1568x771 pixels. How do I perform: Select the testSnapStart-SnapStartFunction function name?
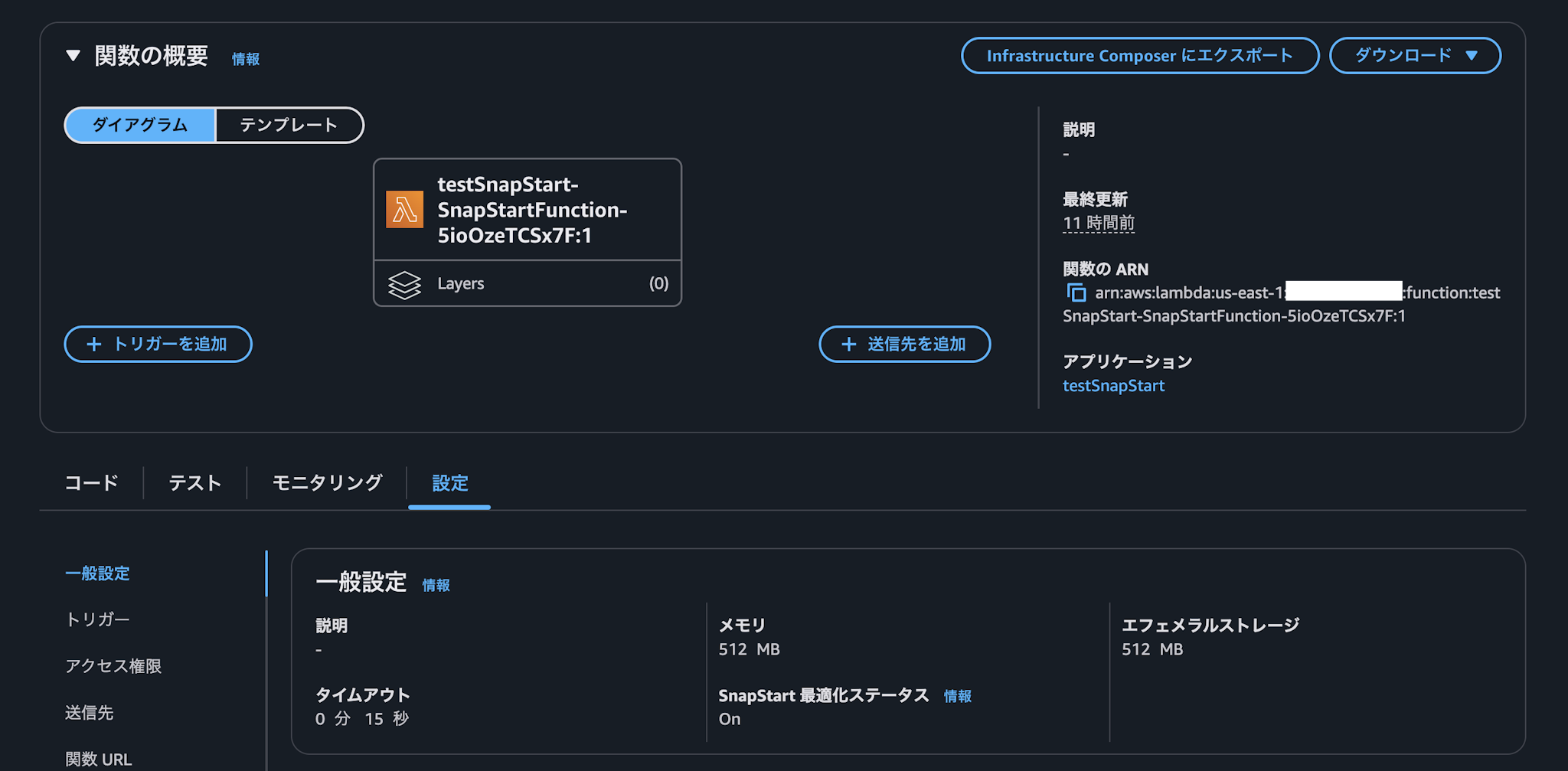coord(532,210)
